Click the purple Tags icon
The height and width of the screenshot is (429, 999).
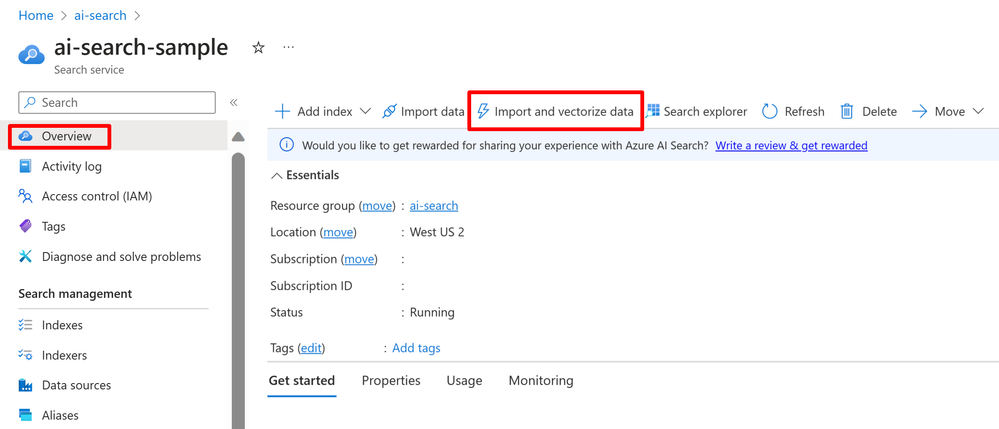tap(25, 226)
